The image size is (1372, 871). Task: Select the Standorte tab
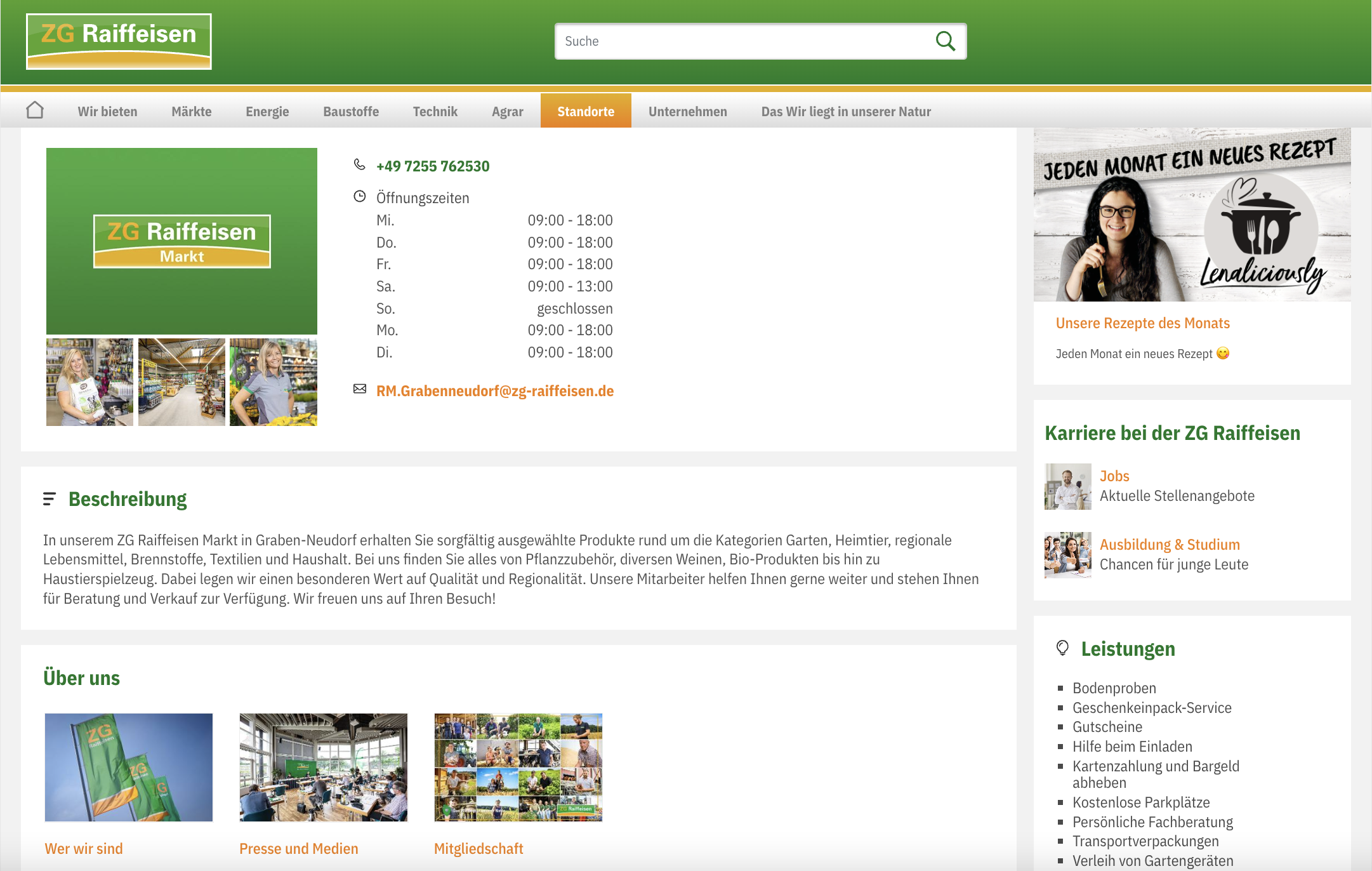click(585, 112)
